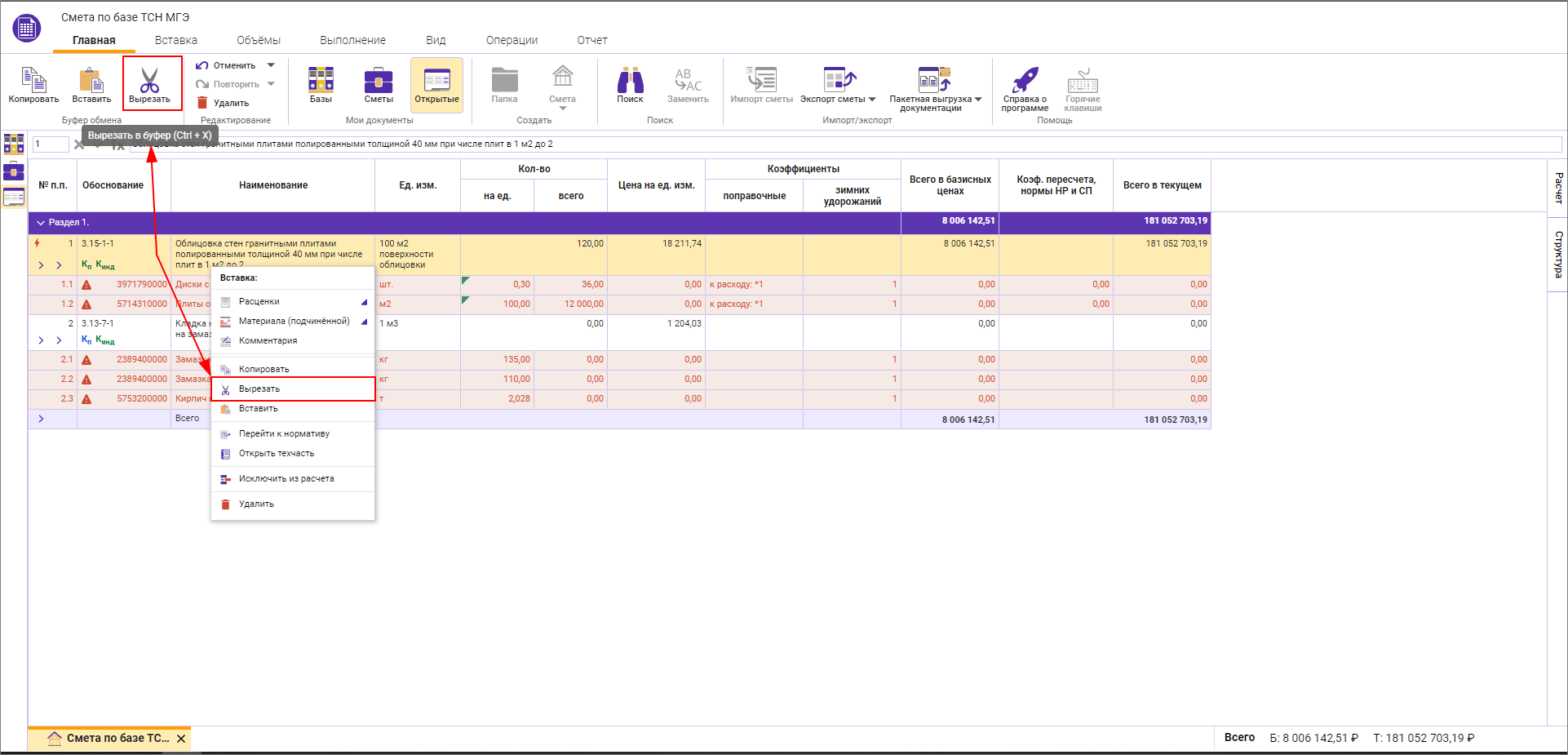
Task: Switch to the Отчет ribbon tab
Action: (592, 40)
